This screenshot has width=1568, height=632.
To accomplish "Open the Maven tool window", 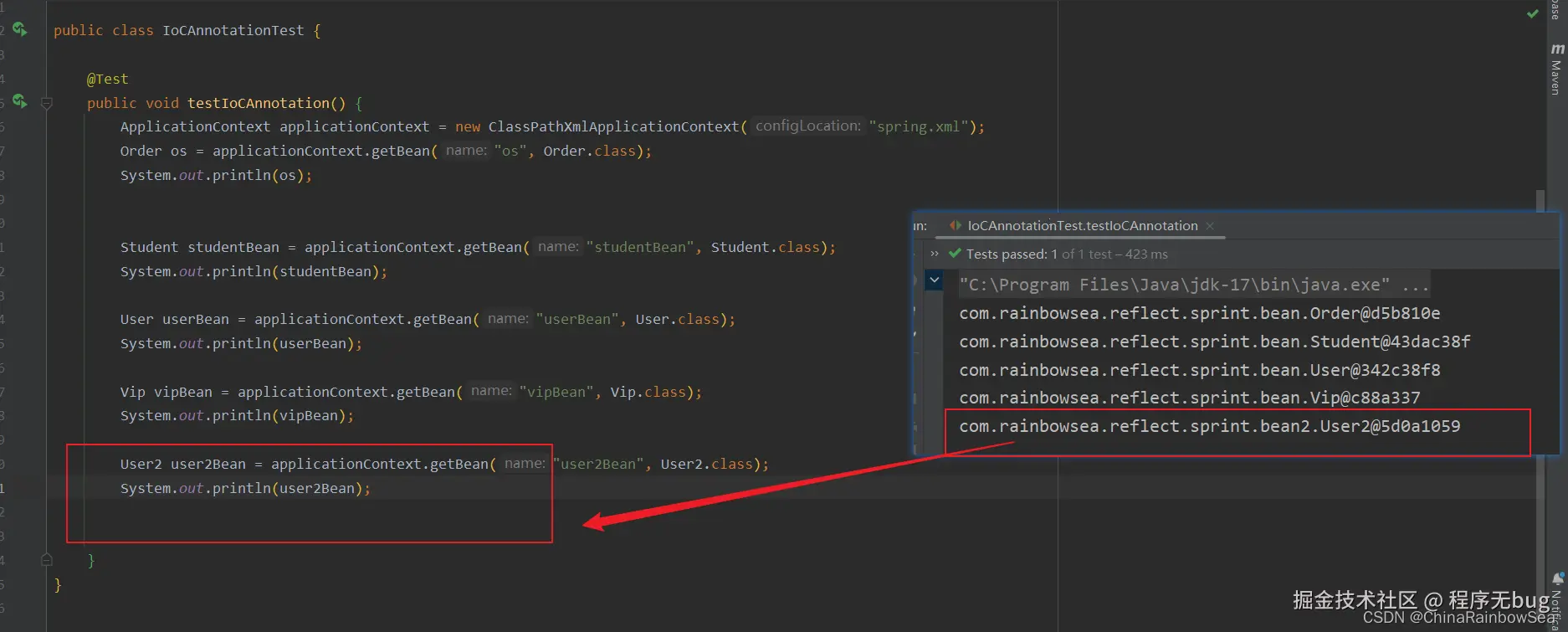I will [1556, 70].
